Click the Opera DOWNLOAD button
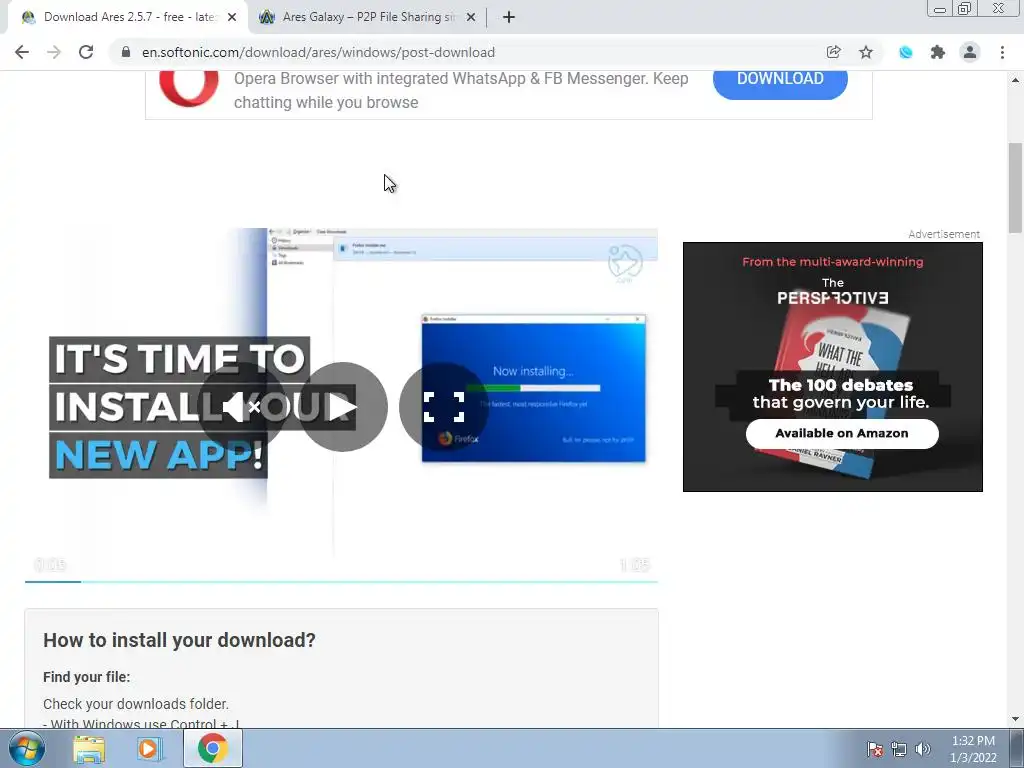The width and height of the screenshot is (1024, 768). point(780,80)
